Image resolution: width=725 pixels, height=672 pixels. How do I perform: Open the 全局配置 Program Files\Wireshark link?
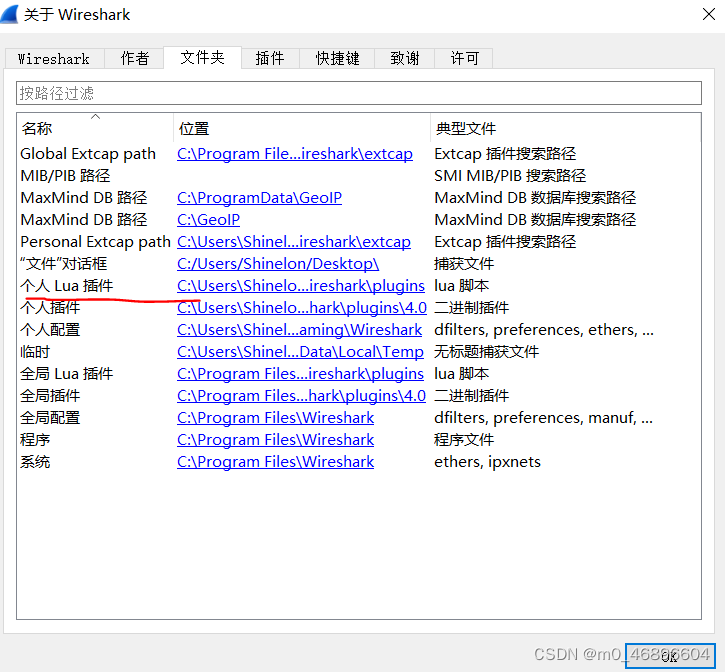(x=275, y=418)
